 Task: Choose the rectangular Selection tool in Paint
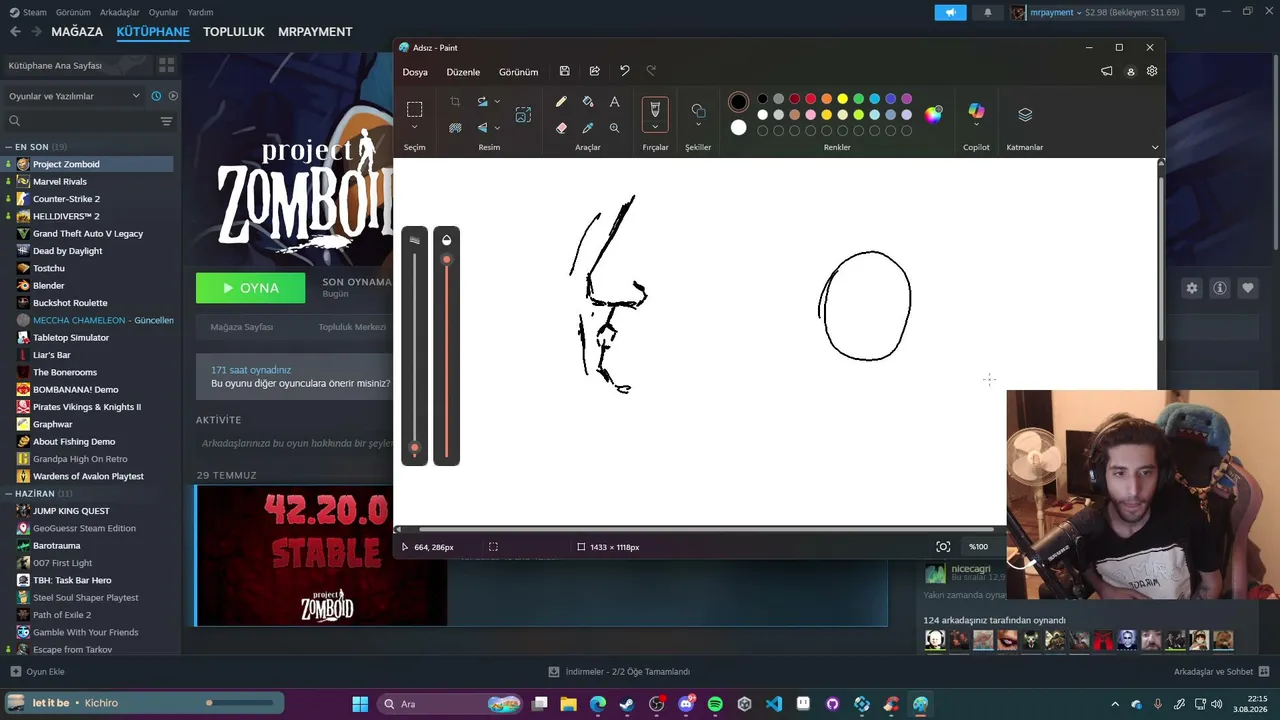coord(414,109)
